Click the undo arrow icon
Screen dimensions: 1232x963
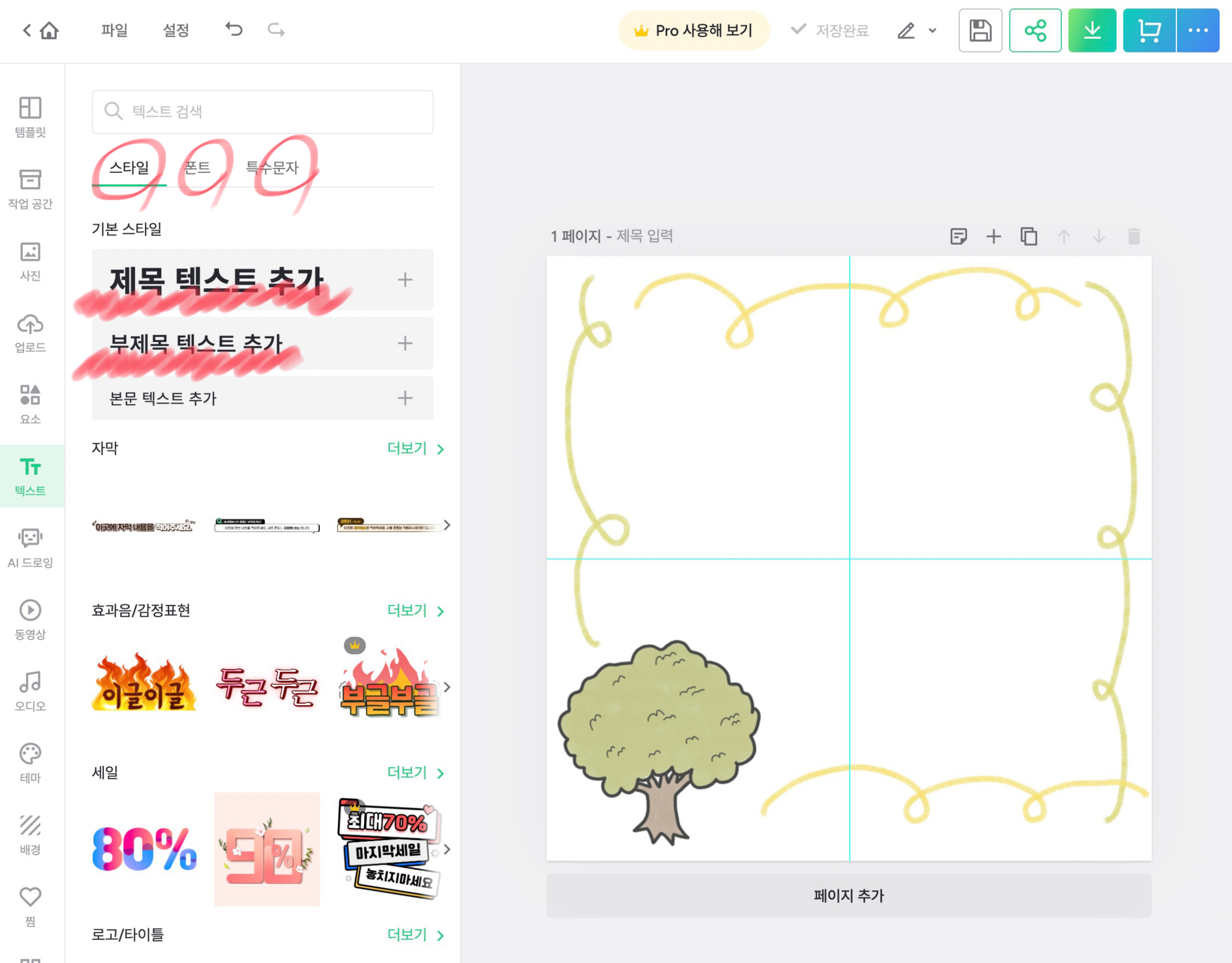click(x=234, y=29)
